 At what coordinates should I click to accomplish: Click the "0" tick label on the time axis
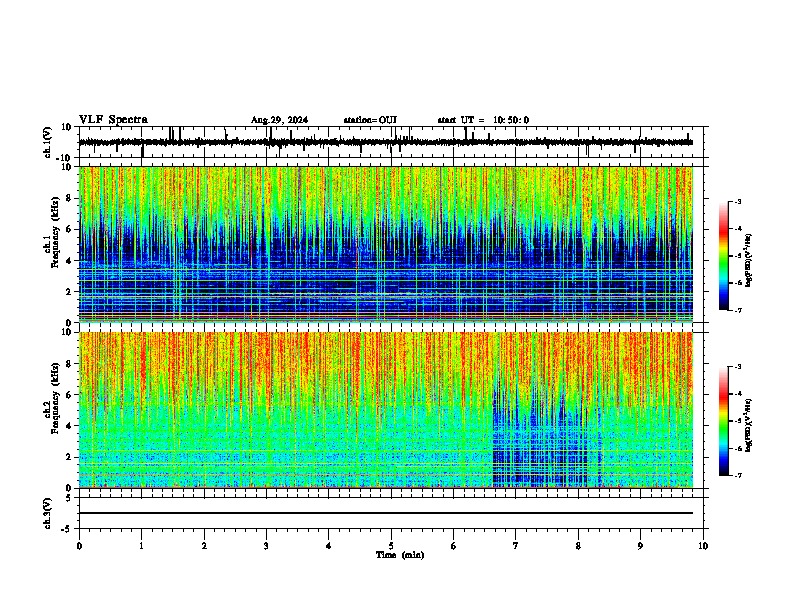(79, 546)
